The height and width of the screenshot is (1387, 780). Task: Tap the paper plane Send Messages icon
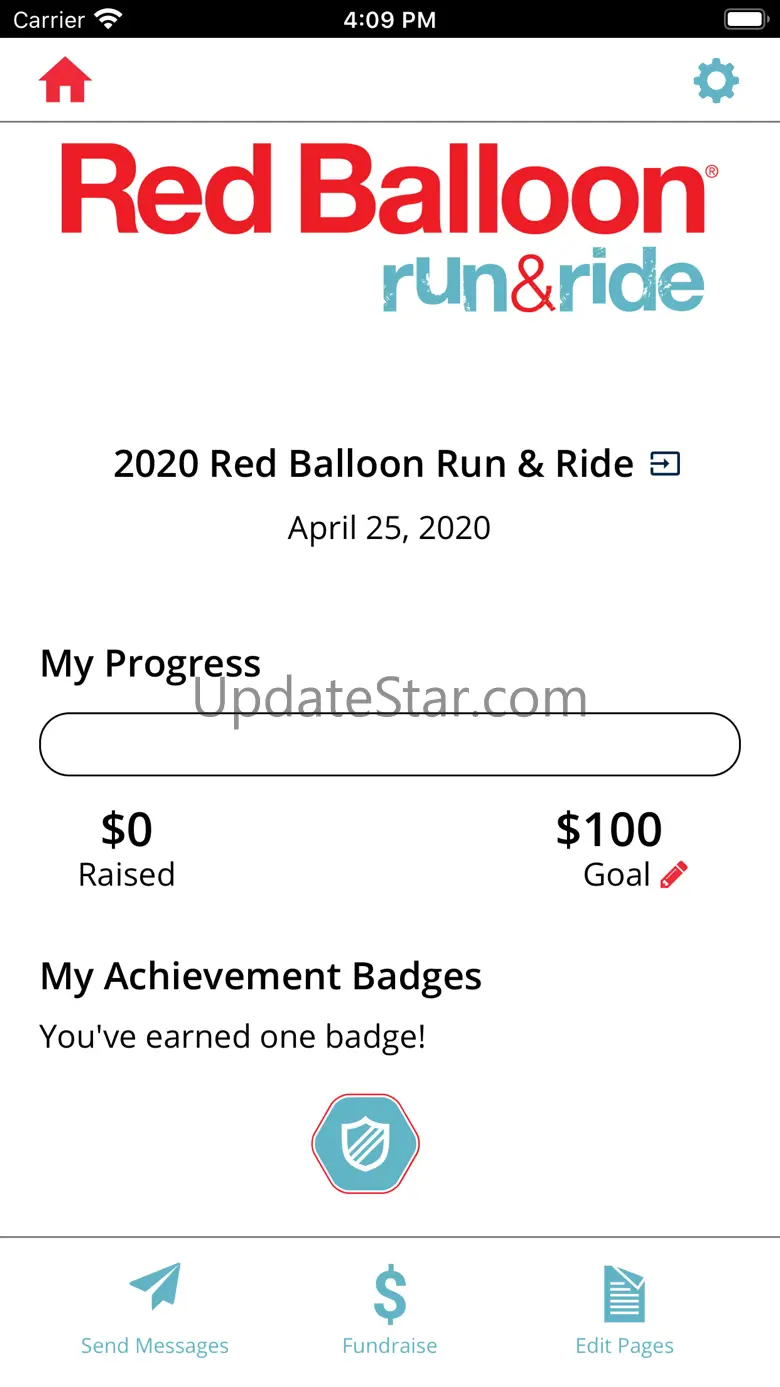[155, 1287]
